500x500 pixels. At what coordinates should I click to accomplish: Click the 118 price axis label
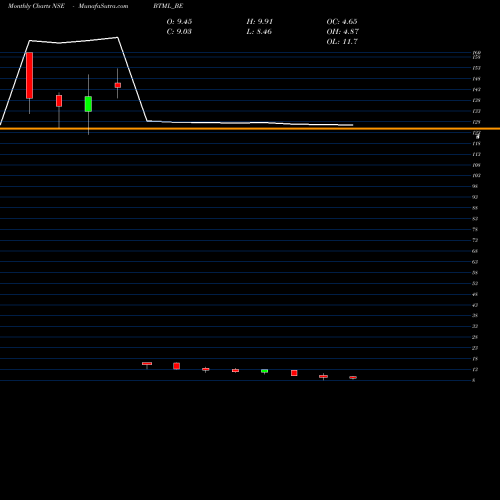(476, 144)
